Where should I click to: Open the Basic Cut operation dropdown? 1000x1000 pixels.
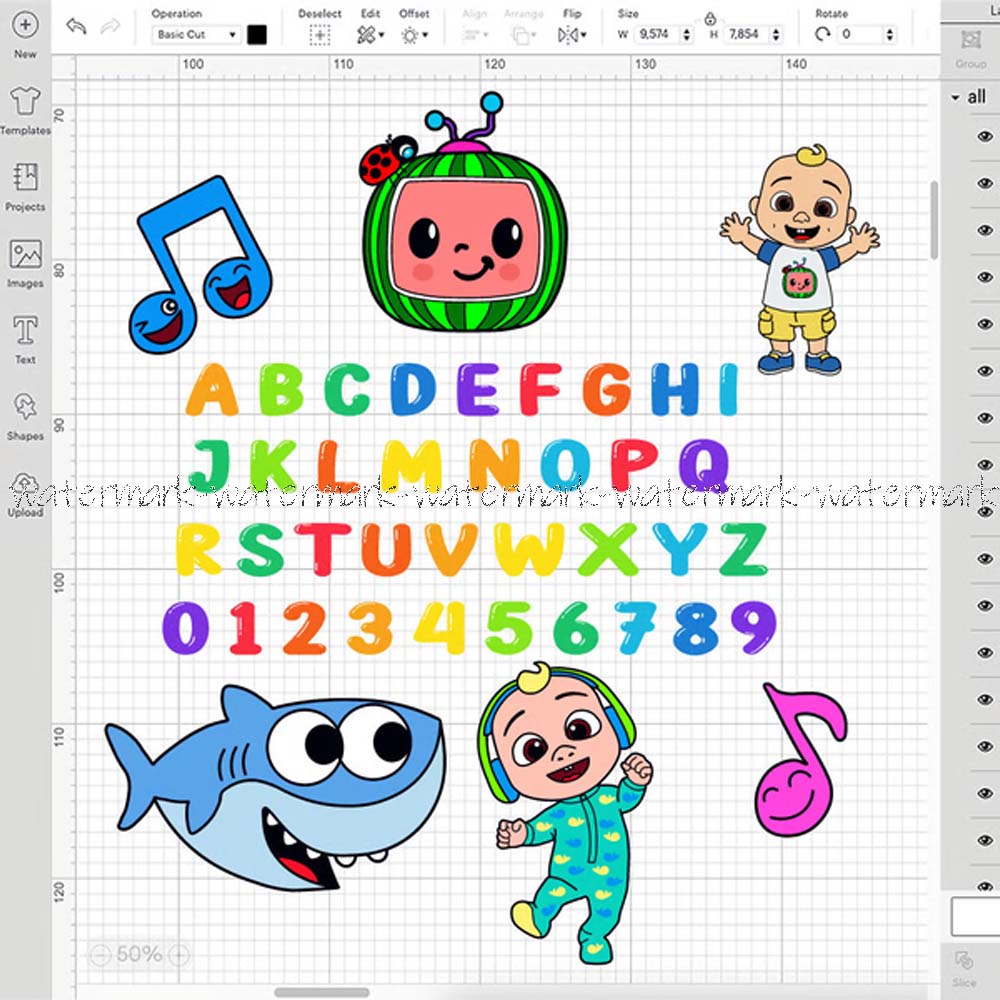pyautogui.click(x=196, y=34)
